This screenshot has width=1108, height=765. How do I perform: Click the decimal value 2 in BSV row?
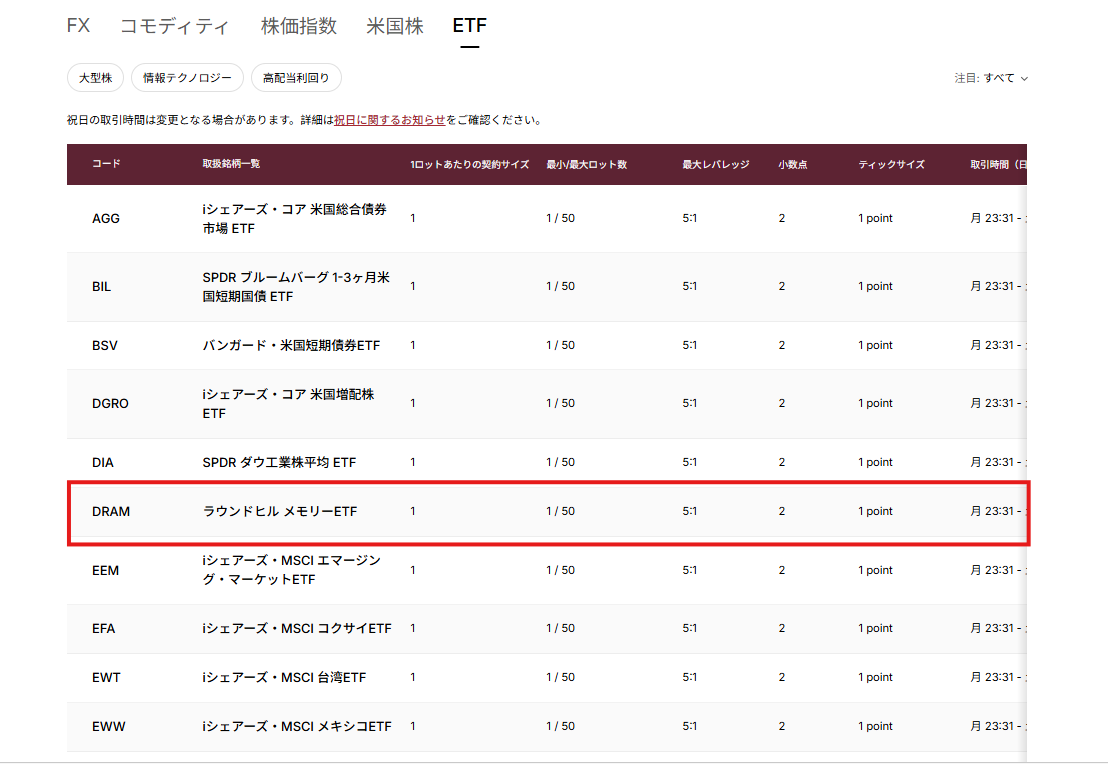click(x=782, y=345)
